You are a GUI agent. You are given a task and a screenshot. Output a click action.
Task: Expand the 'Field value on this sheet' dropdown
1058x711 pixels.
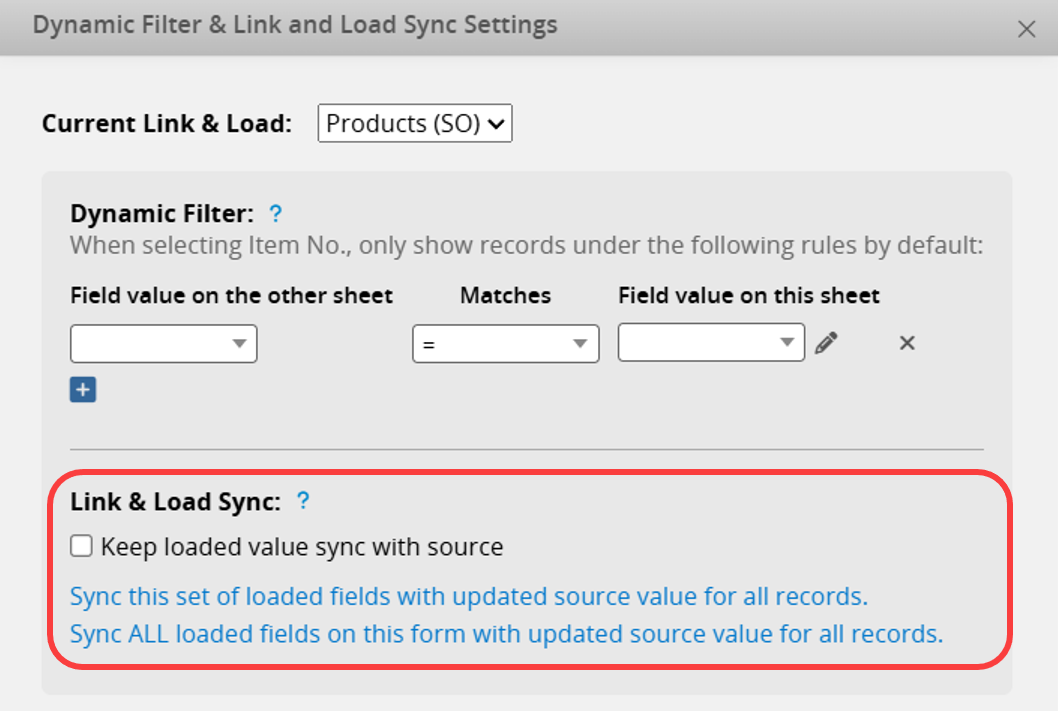tap(711, 343)
